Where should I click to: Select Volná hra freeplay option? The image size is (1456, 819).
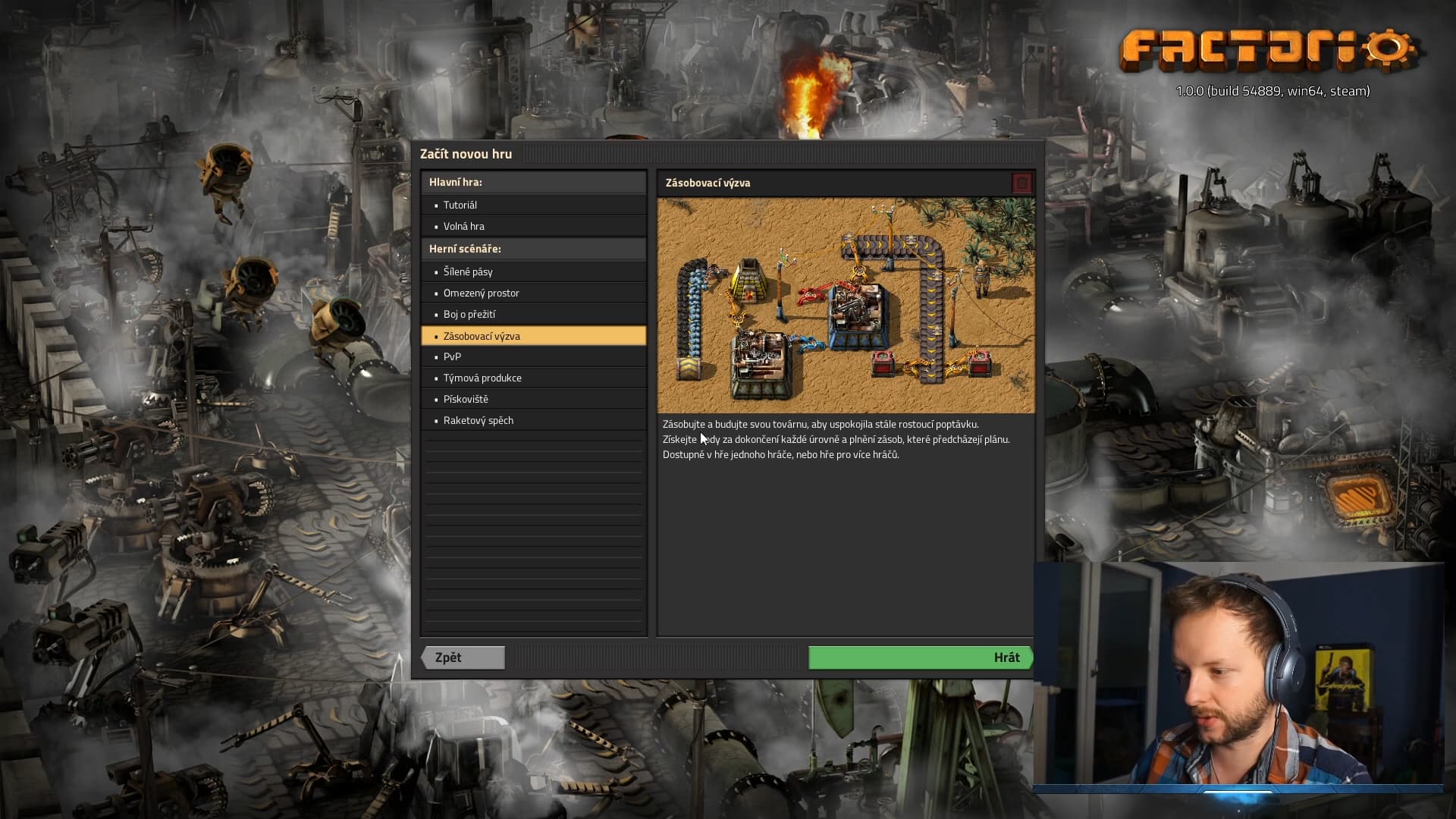point(533,226)
